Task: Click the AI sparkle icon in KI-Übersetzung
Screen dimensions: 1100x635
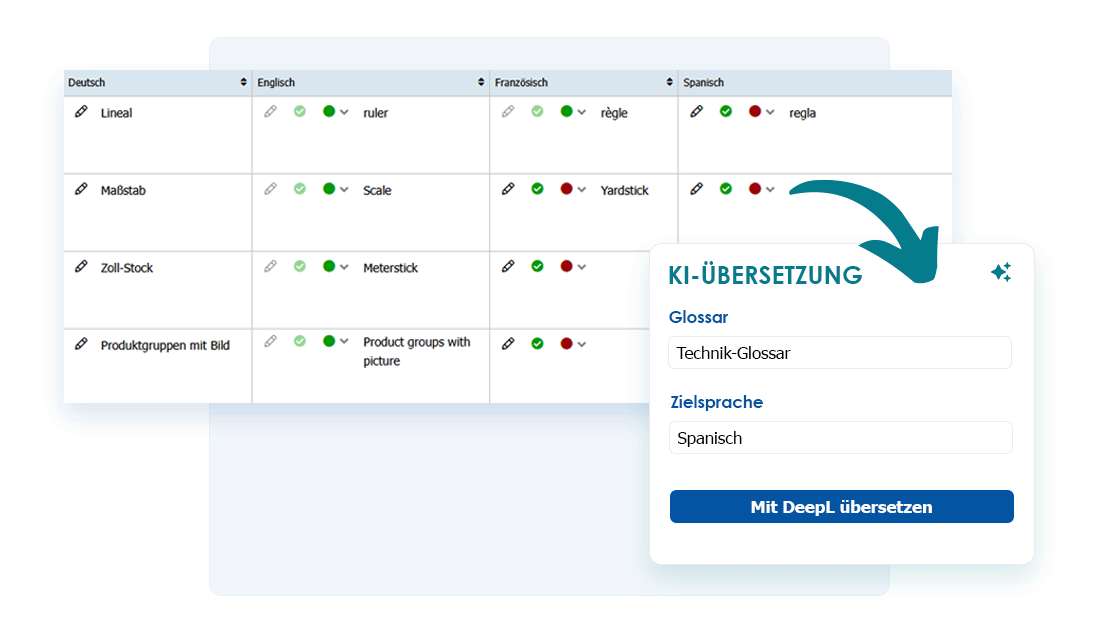Action: [1001, 272]
